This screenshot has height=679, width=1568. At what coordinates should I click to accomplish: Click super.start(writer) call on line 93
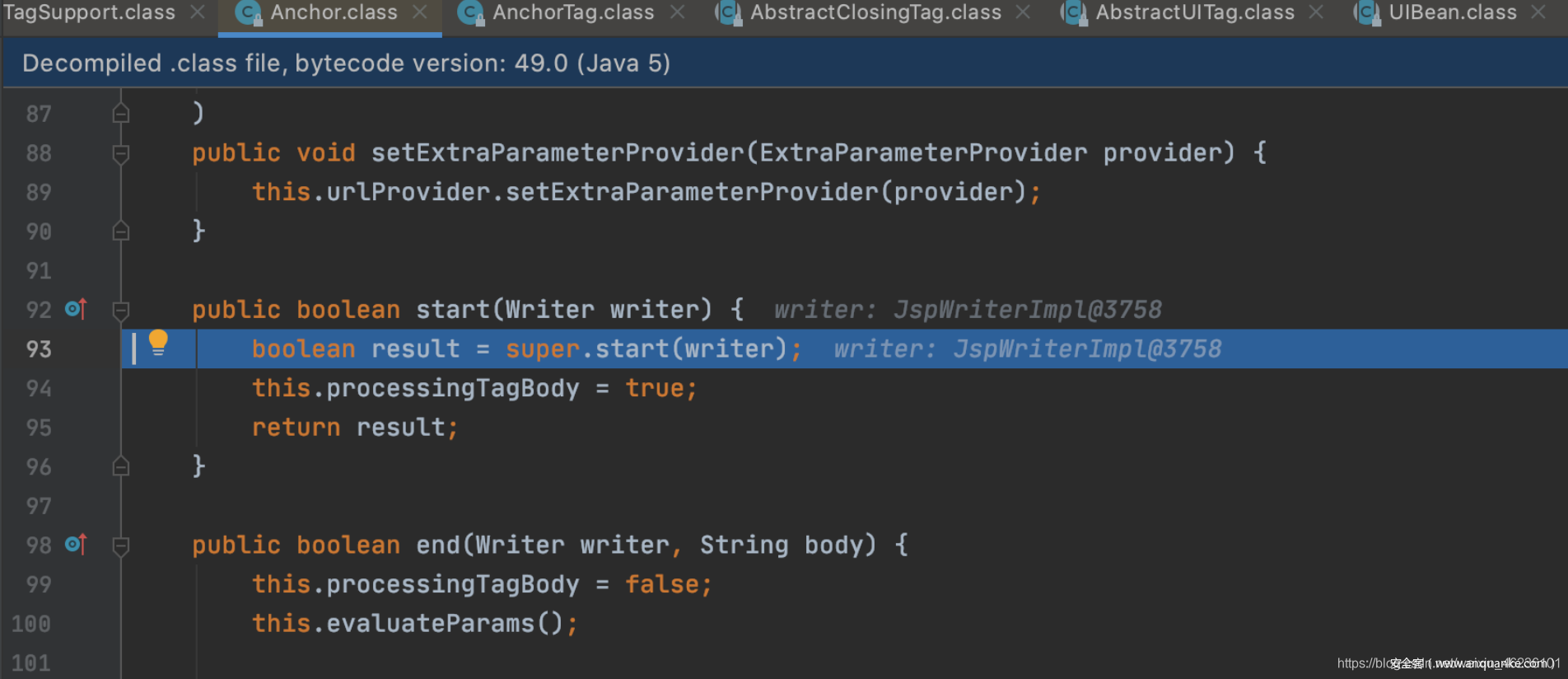(x=646, y=349)
